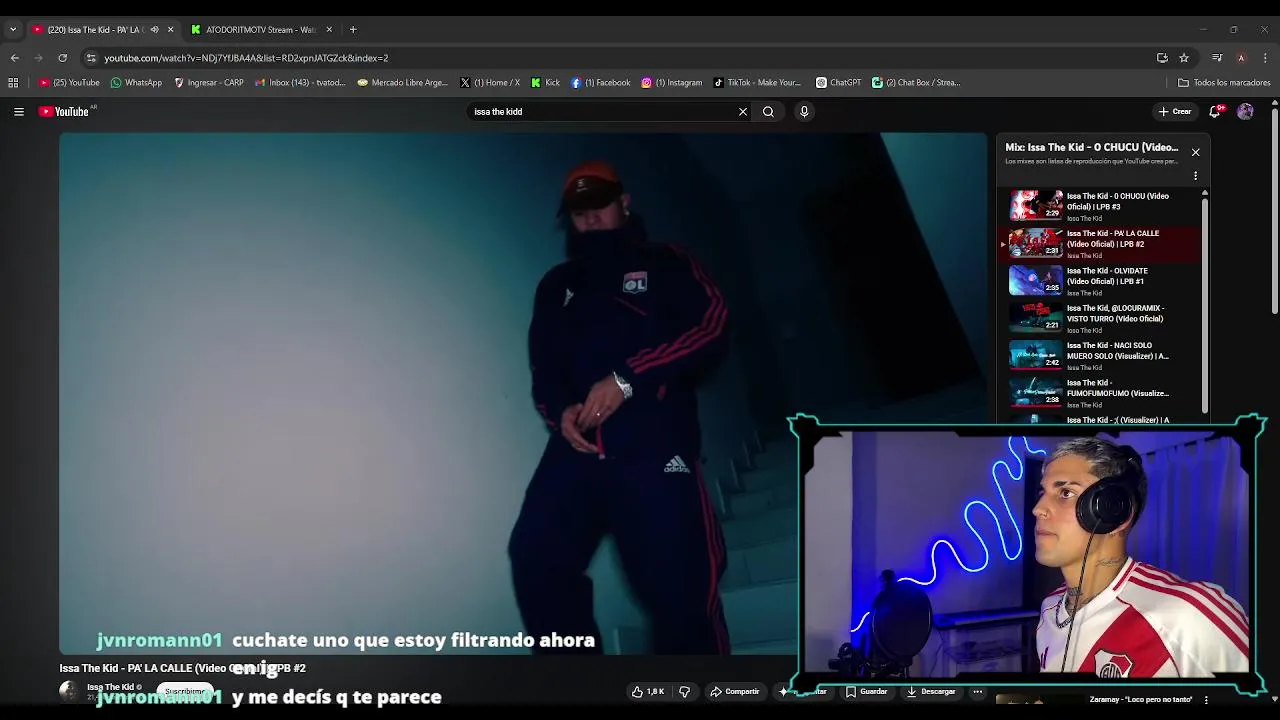Open the WhatsApp bookmark
The image size is (1280, 720).
click(136, 83)
